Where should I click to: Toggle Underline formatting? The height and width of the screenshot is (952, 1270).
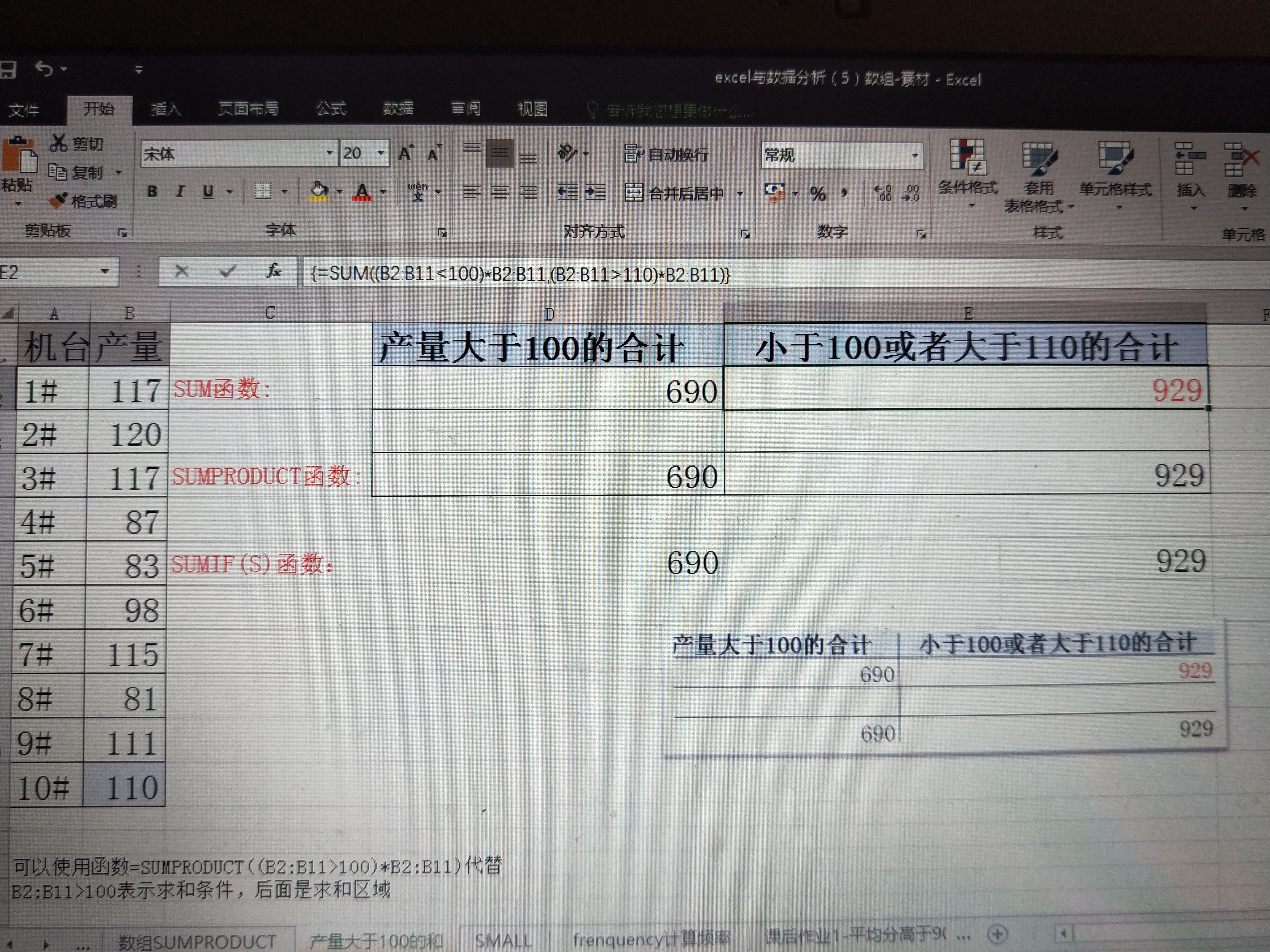pyautogui.click(x=208, y=192)
